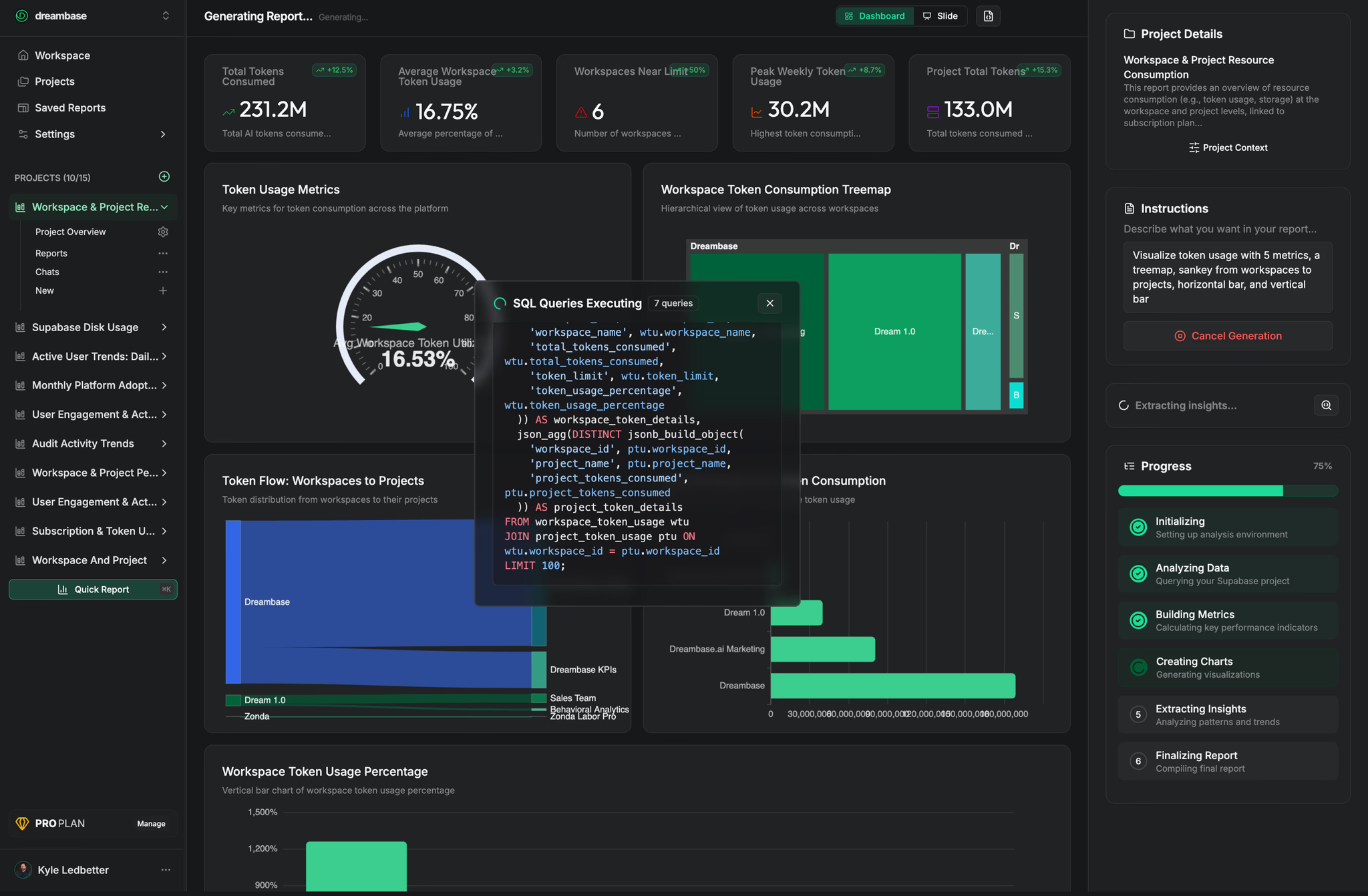Open Saved Reports in sidebar
This screenshot has height=896, width=1368.
click(x=70, y=107)
